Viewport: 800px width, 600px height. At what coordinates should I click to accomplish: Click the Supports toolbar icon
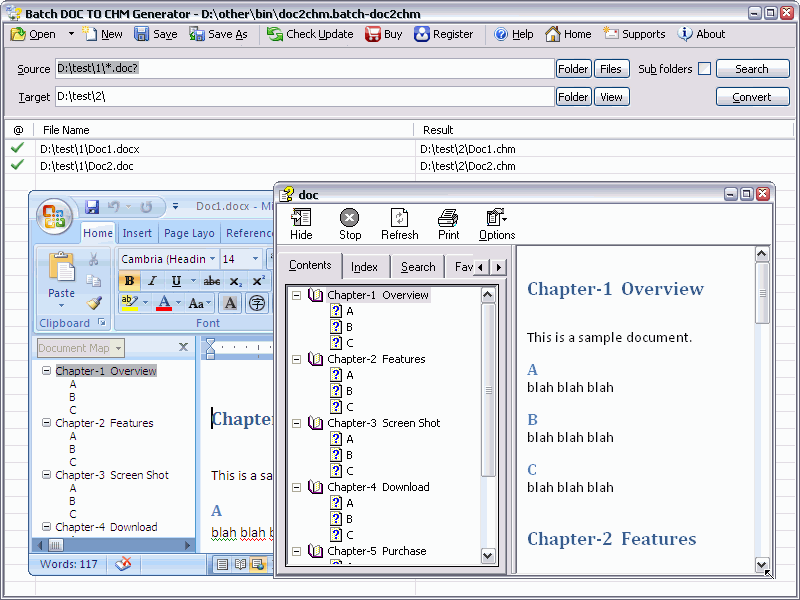tap(610, 34)
